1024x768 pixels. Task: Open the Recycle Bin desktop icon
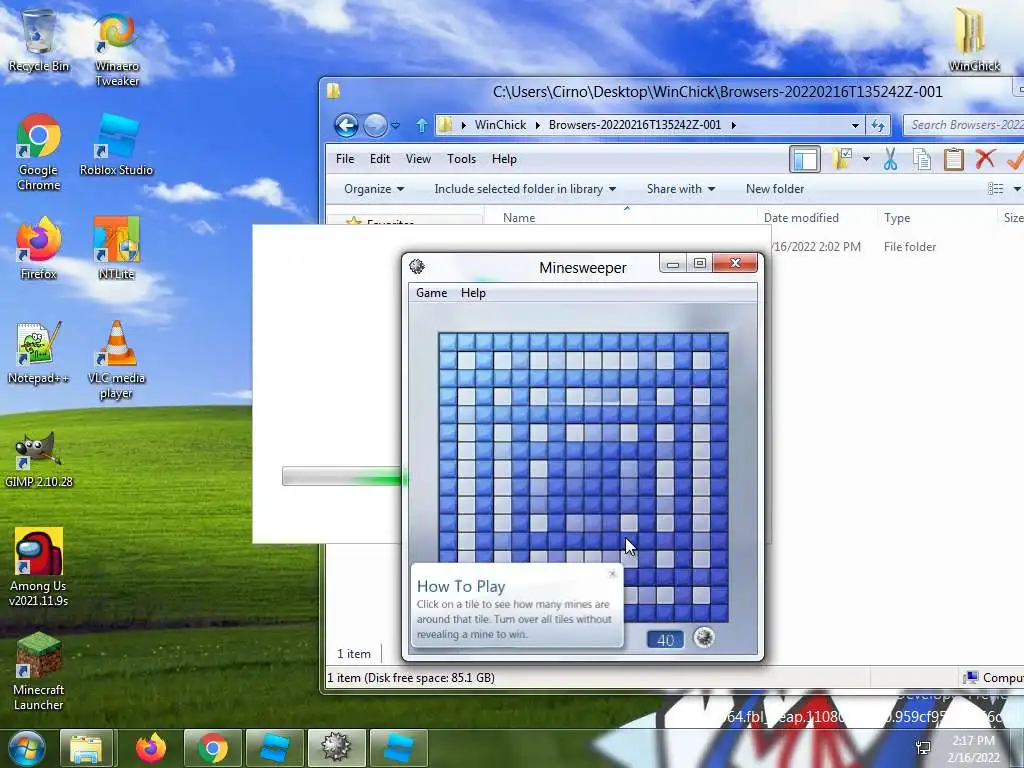(39, 40)
